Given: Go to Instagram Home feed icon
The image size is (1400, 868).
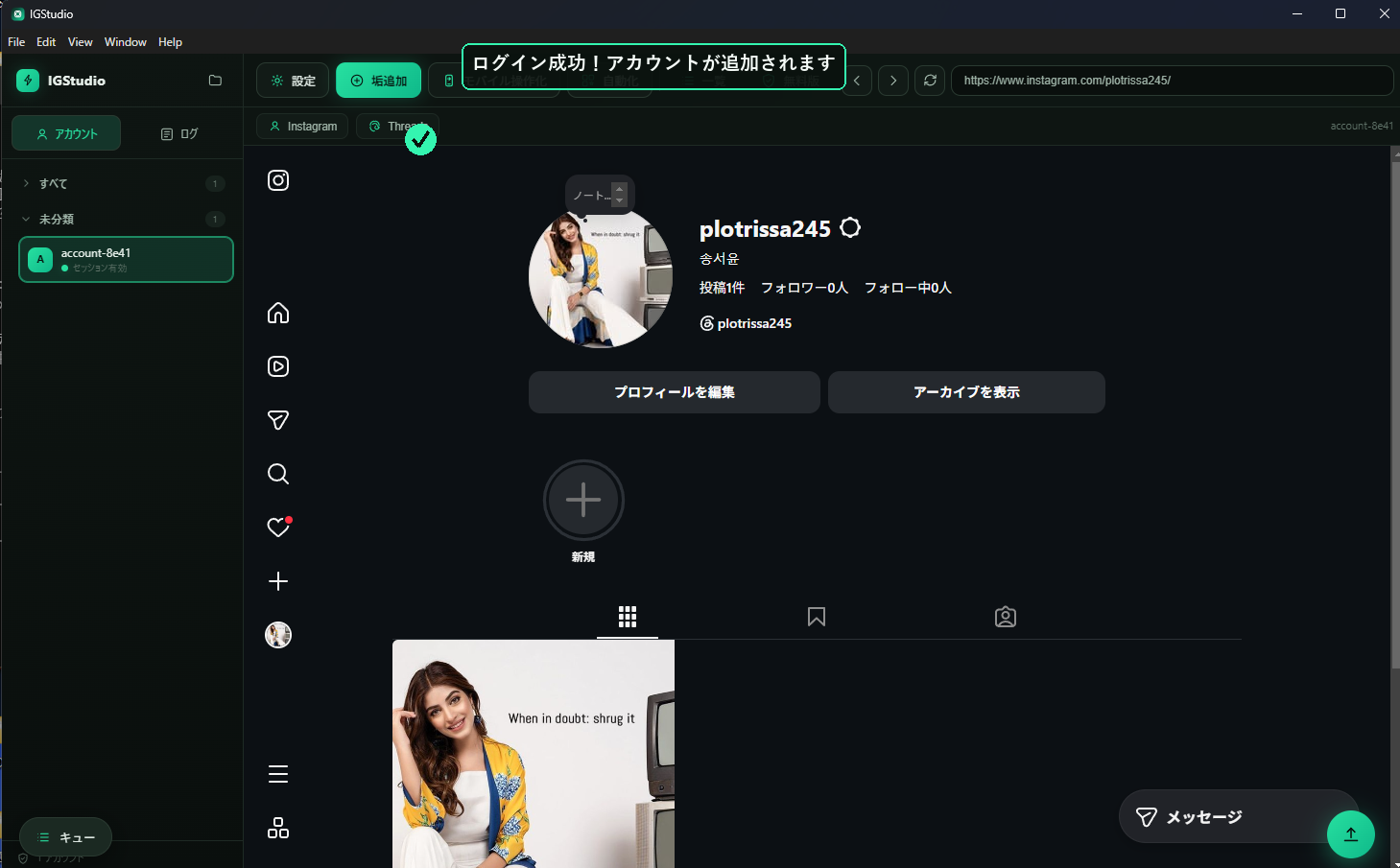Looking at the screenshot, I should tap(278, 313).
